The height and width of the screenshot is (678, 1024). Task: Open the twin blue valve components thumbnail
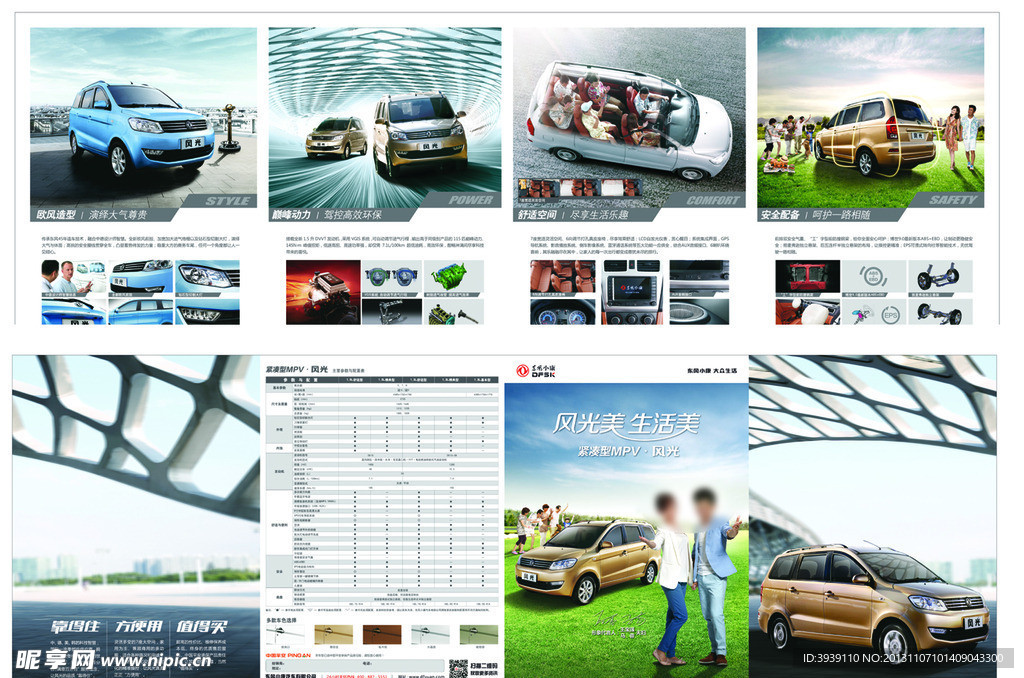(392, 277)
